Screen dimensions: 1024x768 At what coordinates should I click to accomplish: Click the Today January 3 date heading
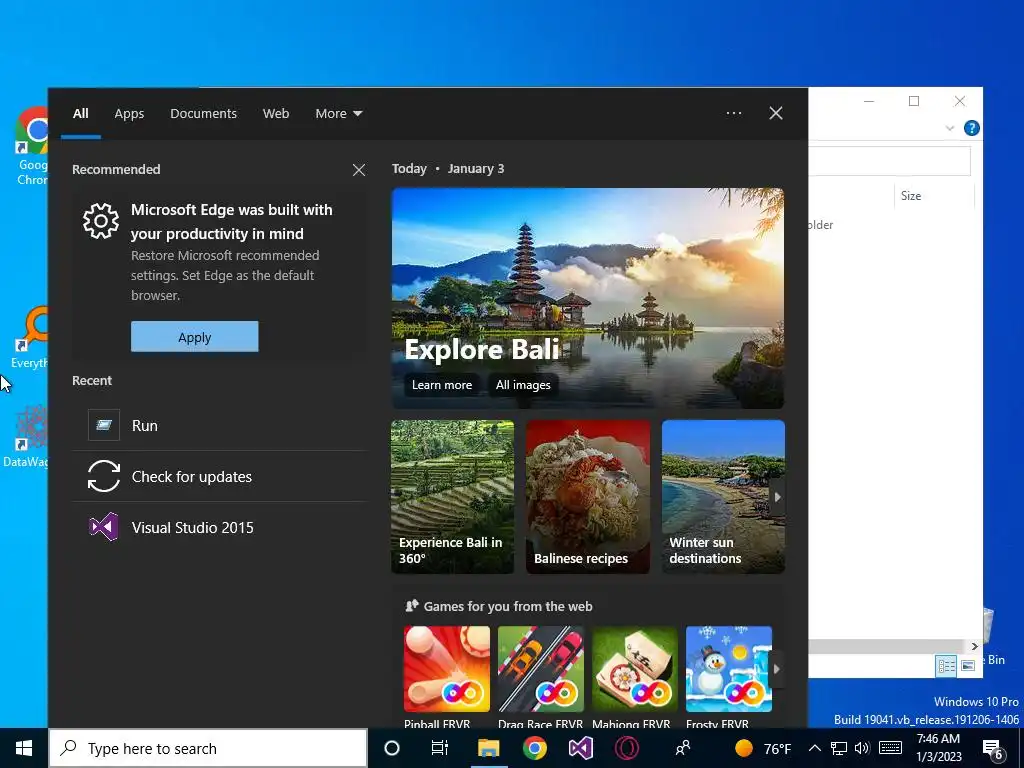click(x=448, y=168)
